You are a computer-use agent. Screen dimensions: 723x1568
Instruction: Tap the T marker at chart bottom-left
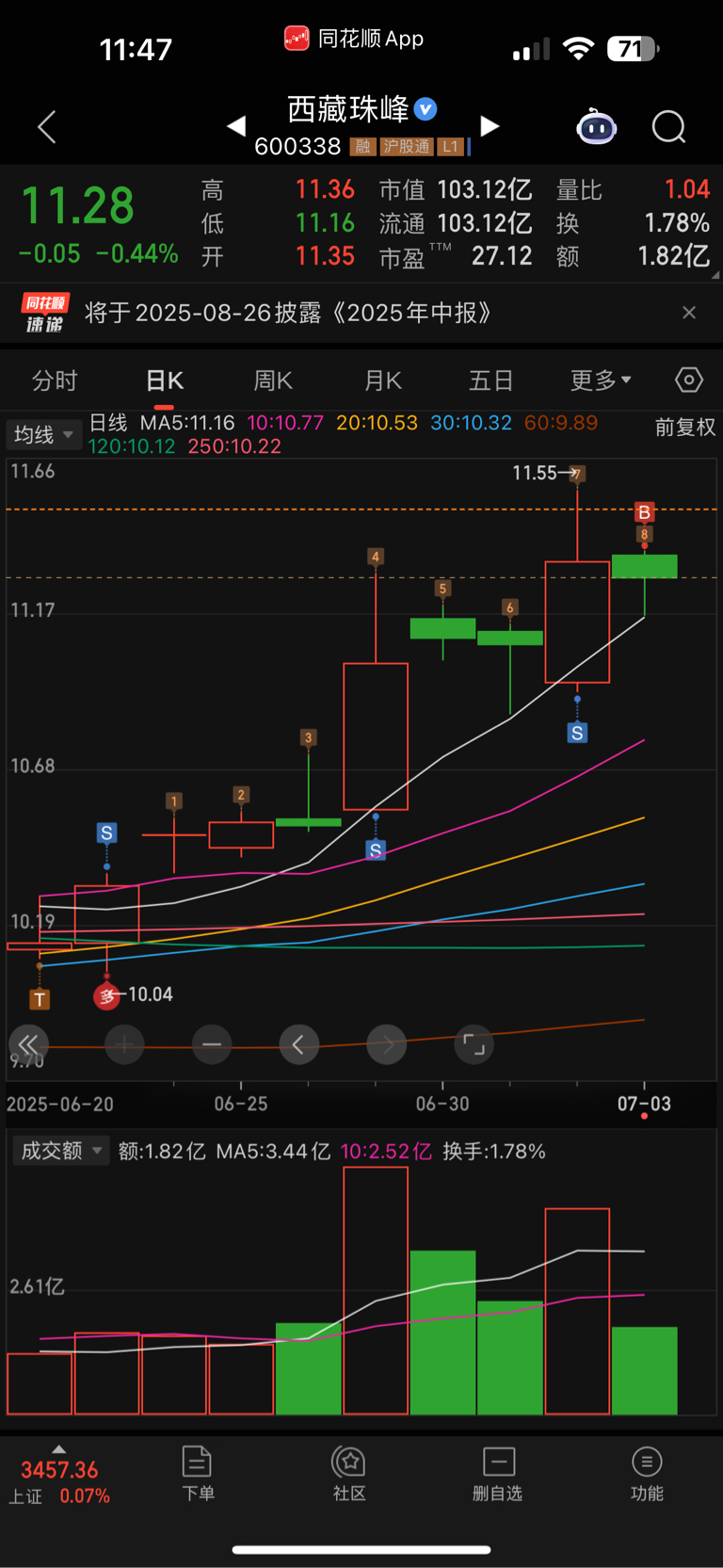tap(40, 999)
